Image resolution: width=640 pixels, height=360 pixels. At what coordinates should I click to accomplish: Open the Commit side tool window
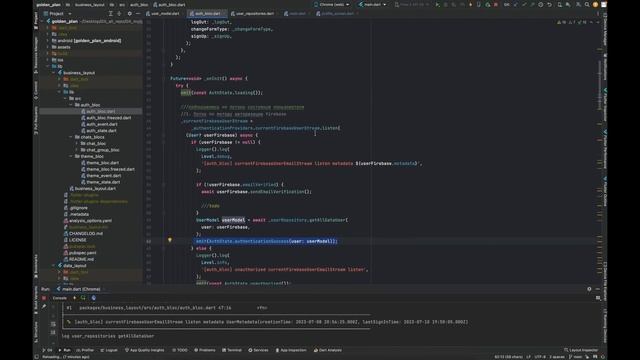coord(36,90)
